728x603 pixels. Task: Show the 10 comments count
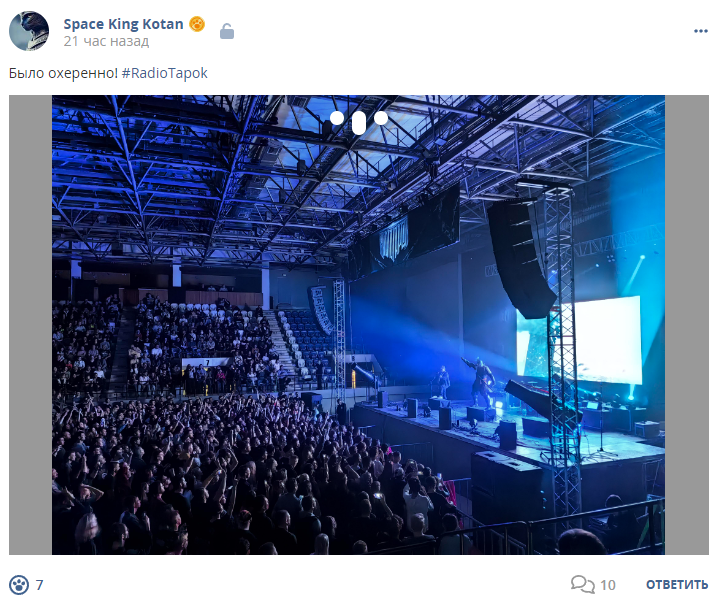(x=608, y=585)
